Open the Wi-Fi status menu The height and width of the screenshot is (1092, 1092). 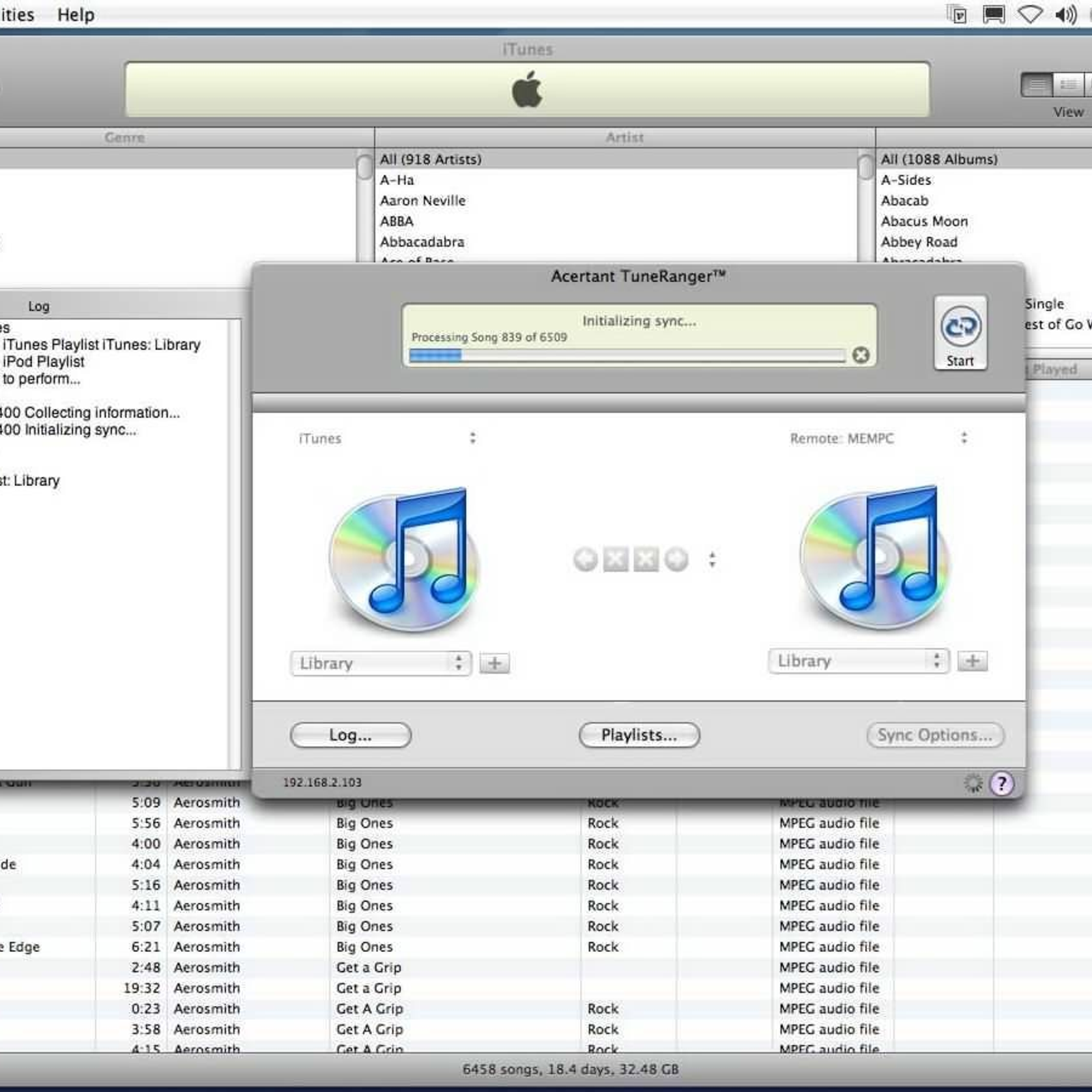(1030, 14)
